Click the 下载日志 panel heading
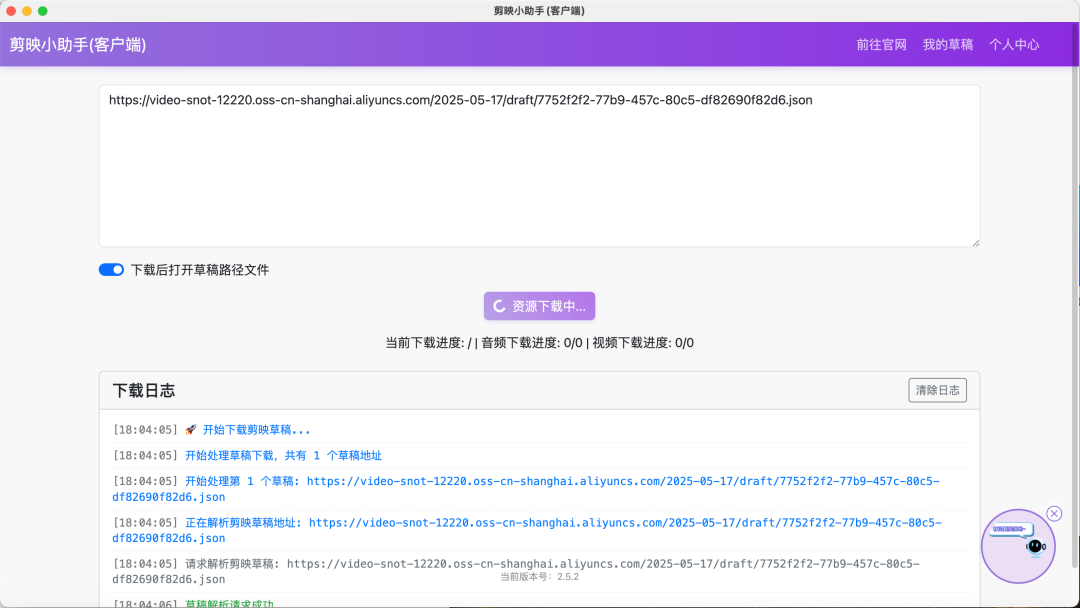Viewport: 1080px width, 608px height. tap(143, 390)
